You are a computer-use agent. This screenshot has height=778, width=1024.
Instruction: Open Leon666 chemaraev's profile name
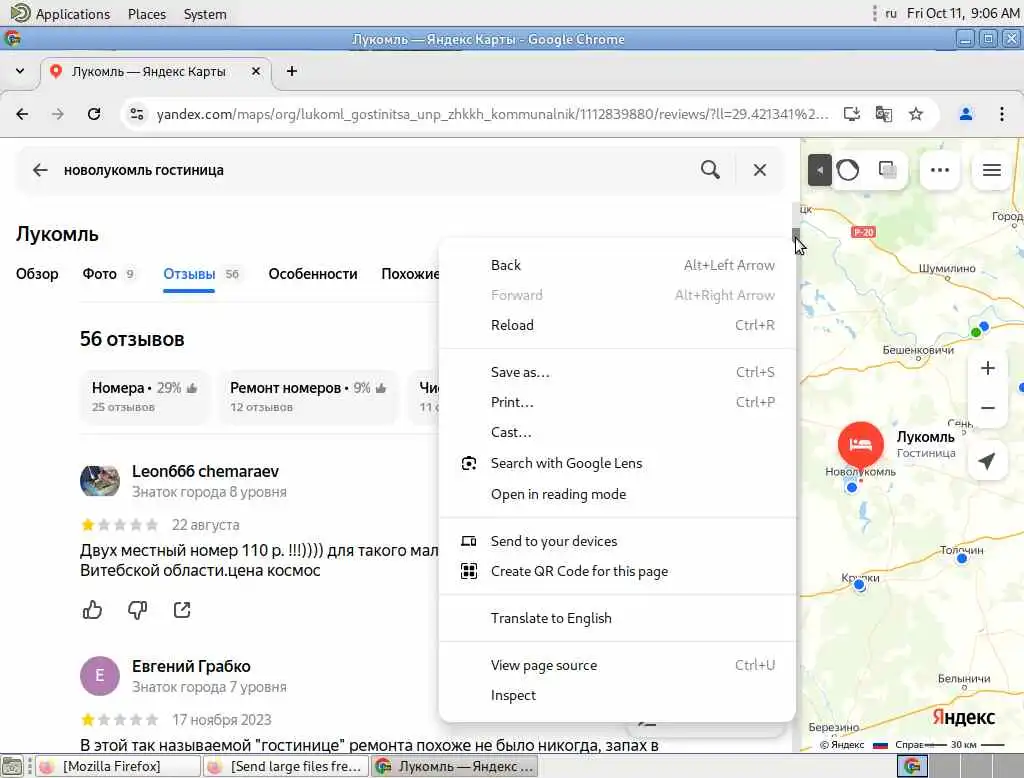(205, 471)
